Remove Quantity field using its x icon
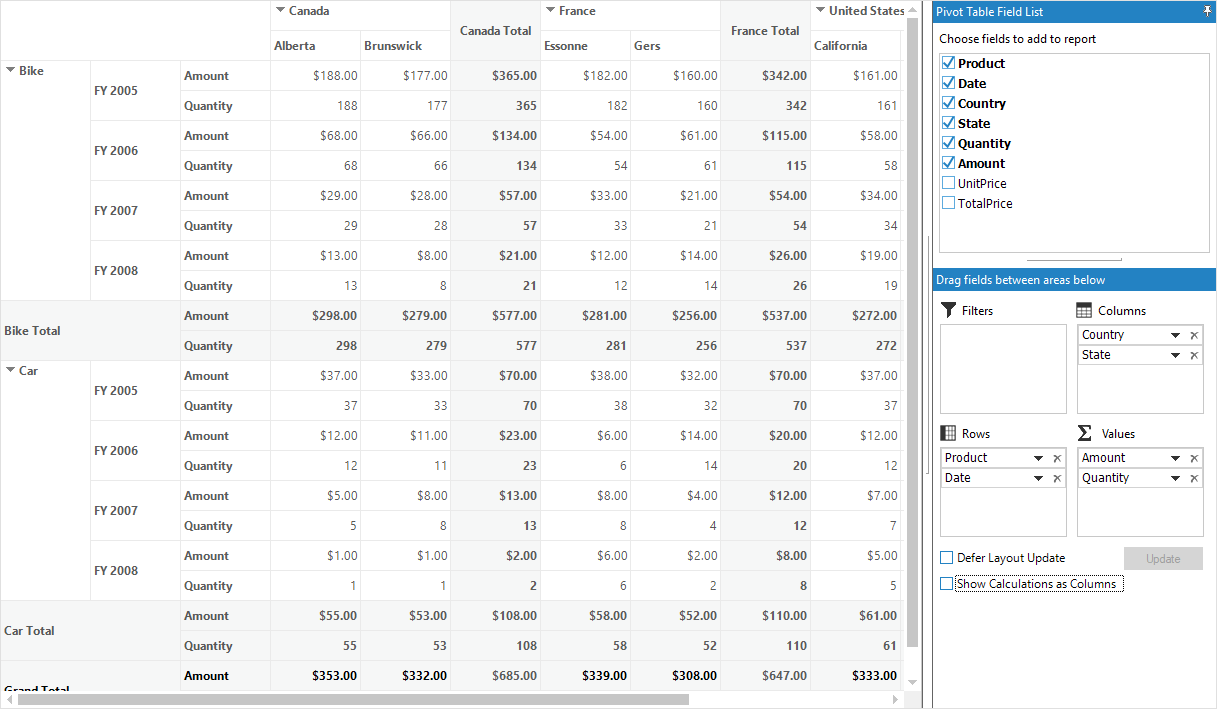Viewport: 1217px width, 709px height. [1194, 478]
